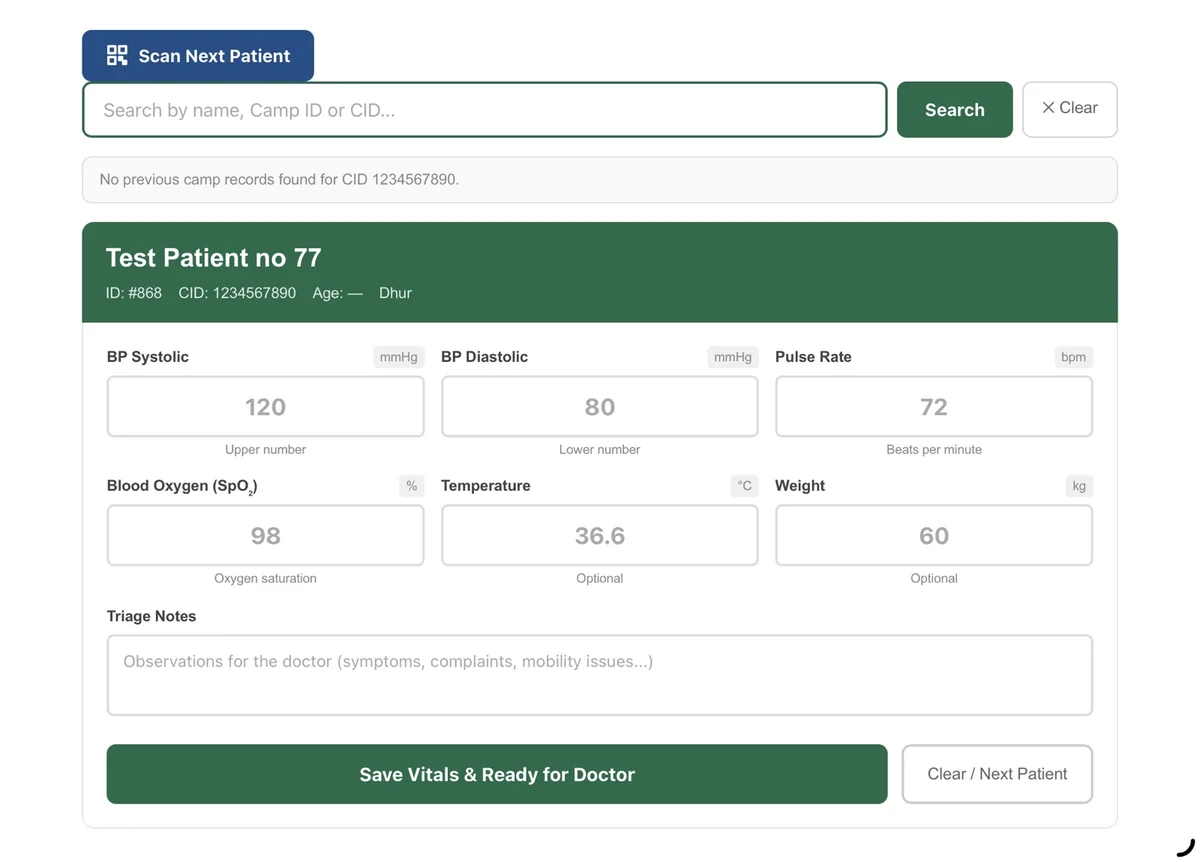
Task: Click the "Lower number" hint text
Action: pyautogui.click(x=599, y=450)
